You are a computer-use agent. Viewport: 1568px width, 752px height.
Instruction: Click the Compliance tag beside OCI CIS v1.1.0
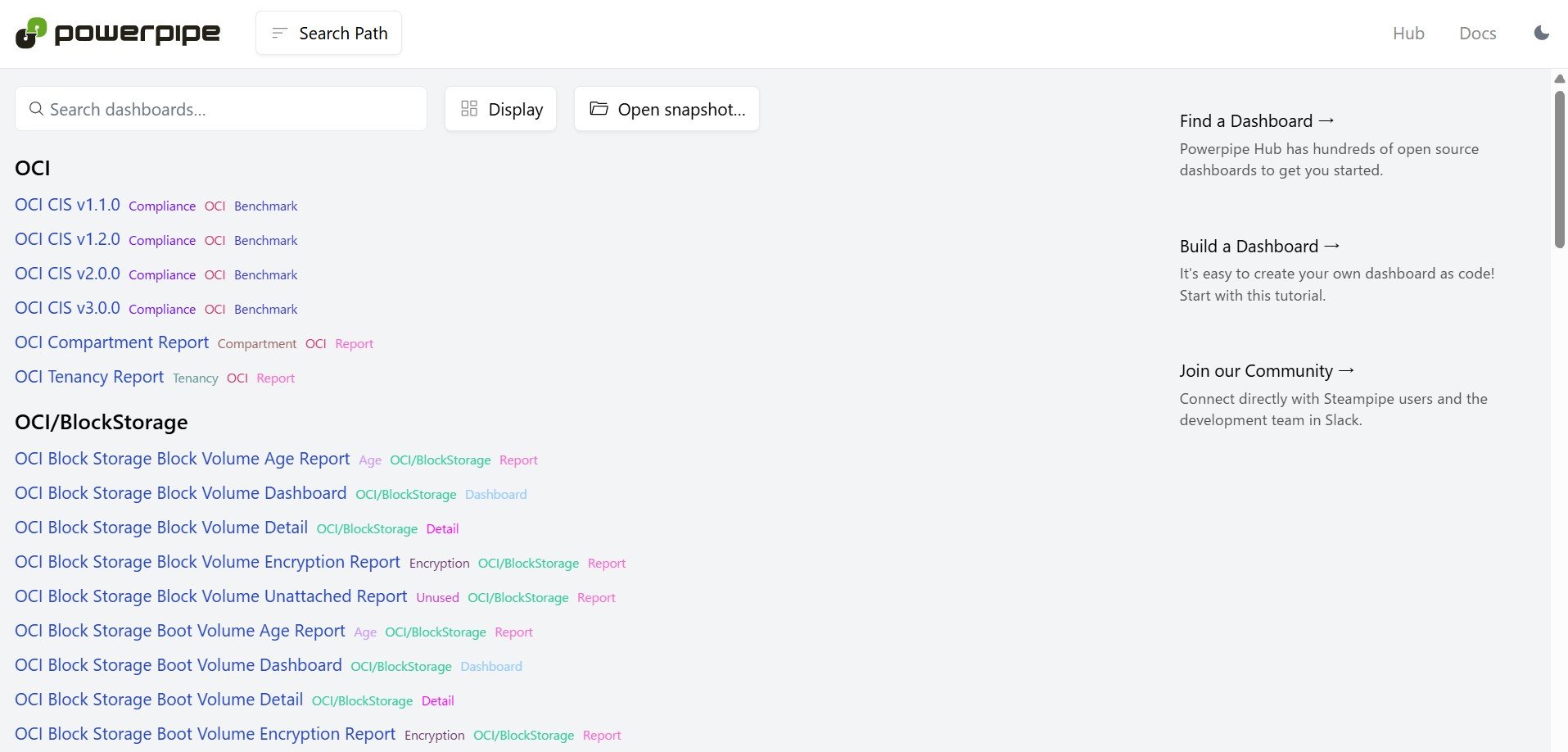pos(162,206)
